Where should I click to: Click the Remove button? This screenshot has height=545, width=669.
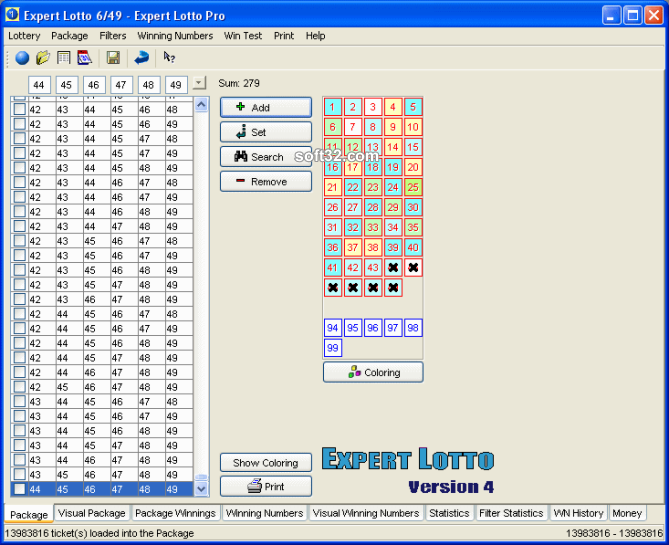(266, 181)
